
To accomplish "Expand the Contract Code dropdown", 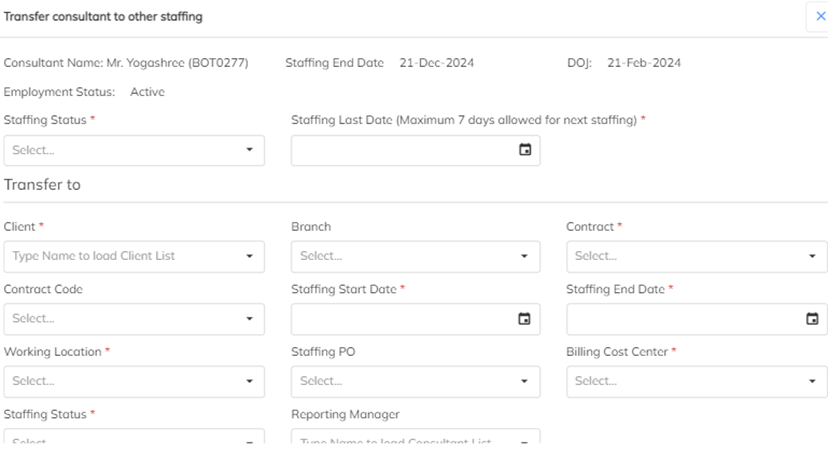I will pos(134,319).
